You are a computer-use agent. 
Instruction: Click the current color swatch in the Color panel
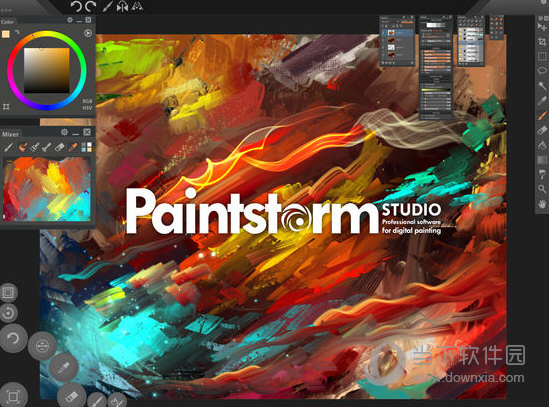(x=6, y=34)
